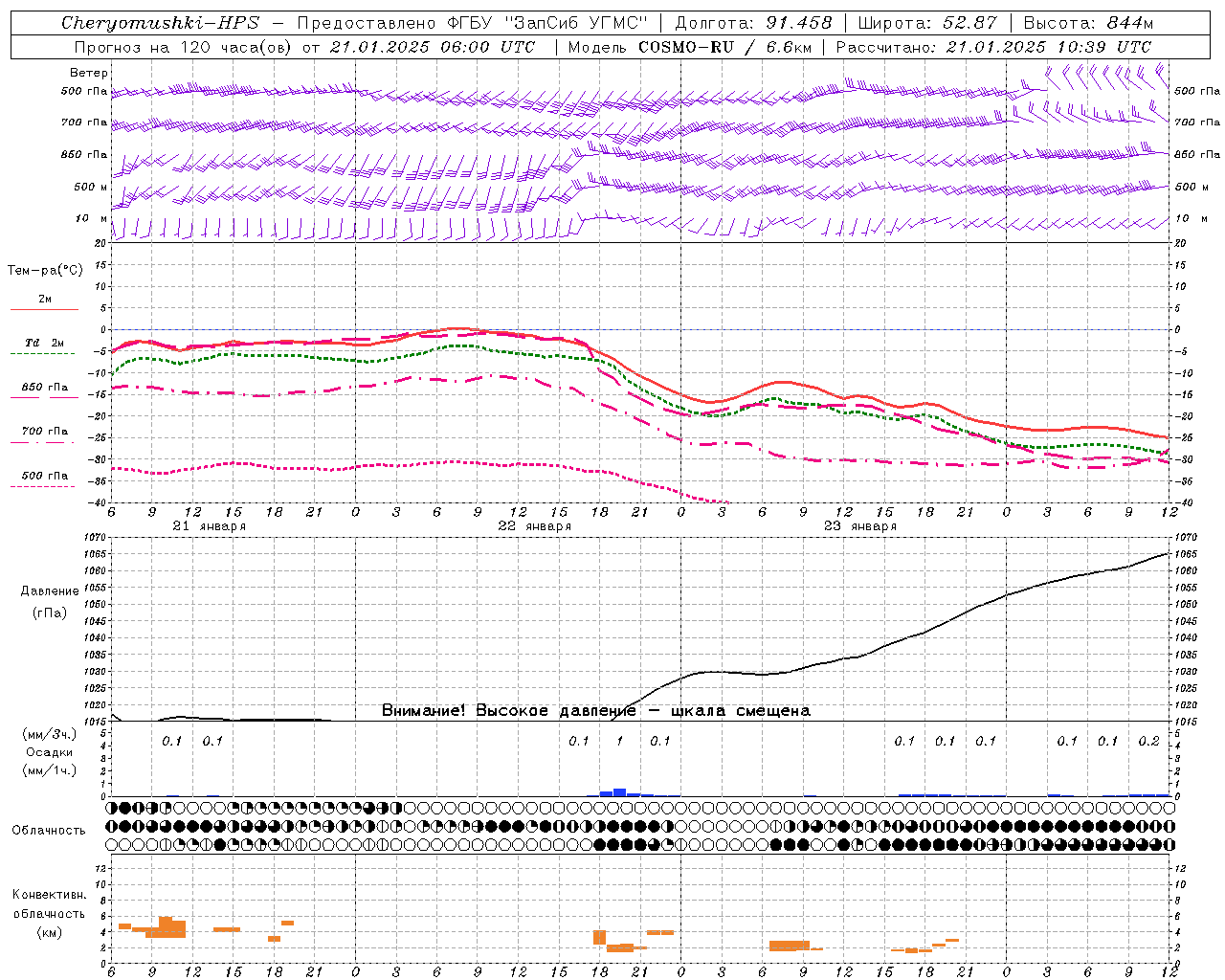Click the Модель COSMO-RU / 6.6км label
Viewport: 1225px width, 980px height.
coord(690,47)
